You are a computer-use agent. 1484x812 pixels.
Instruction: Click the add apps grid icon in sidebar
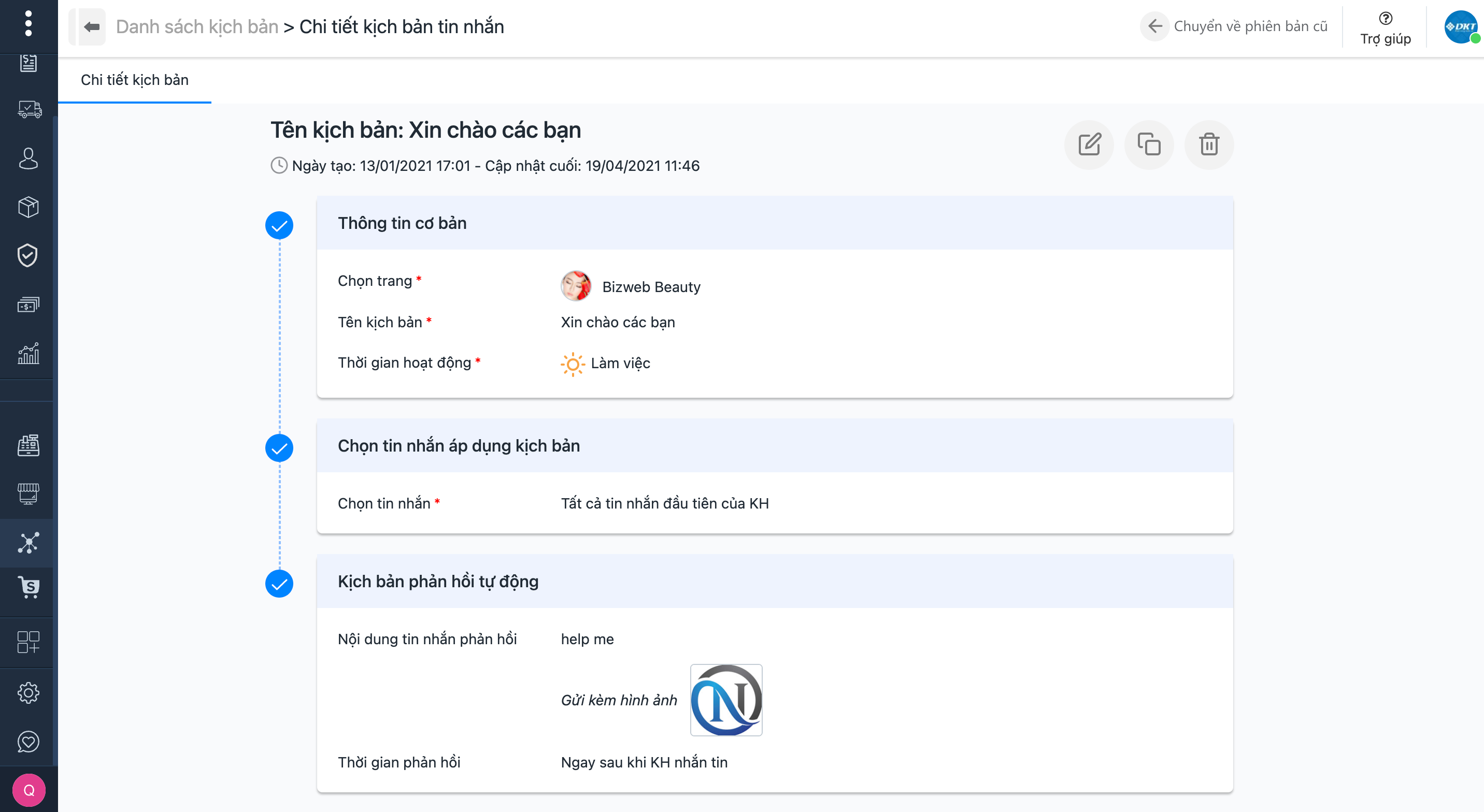click(x=28, y=642)
